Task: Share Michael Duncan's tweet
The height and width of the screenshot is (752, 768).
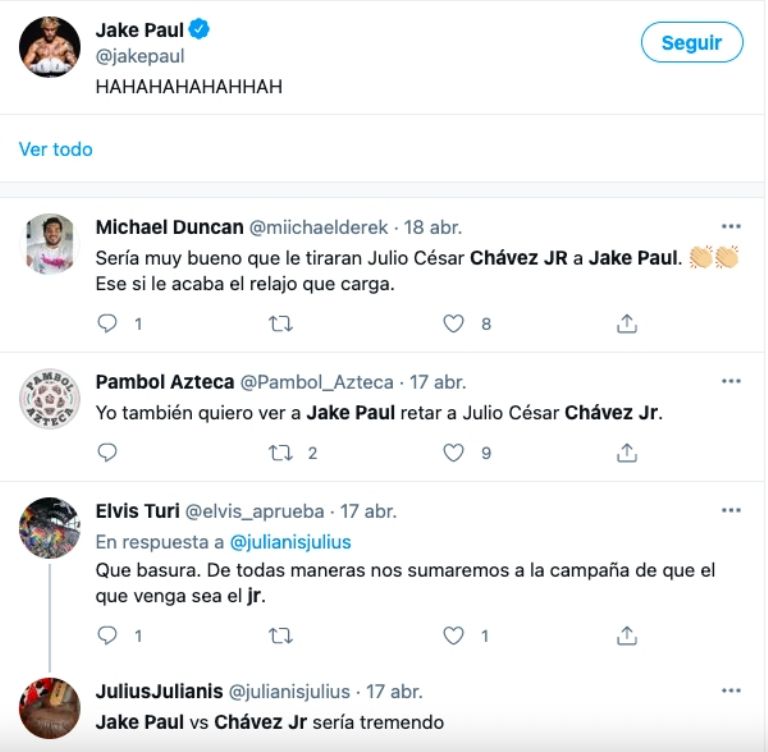Action: pyautogui.click(x=627, y=324)
